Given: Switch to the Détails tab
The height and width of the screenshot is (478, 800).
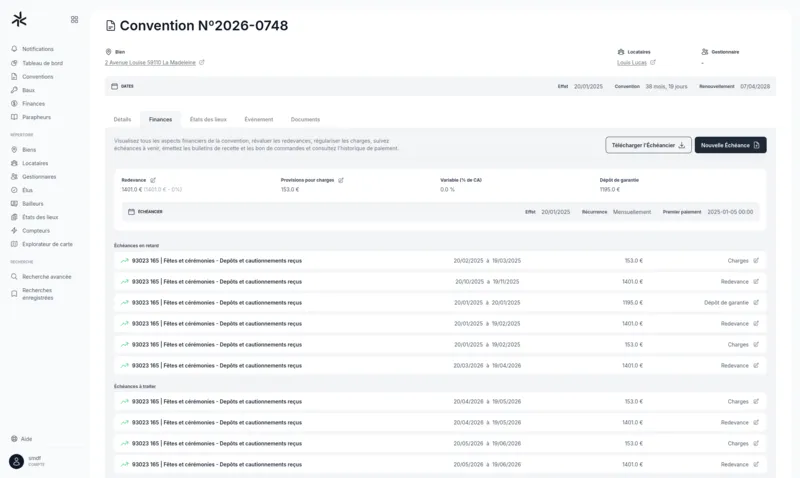Looking at the screenshot, I should (123, 119).
